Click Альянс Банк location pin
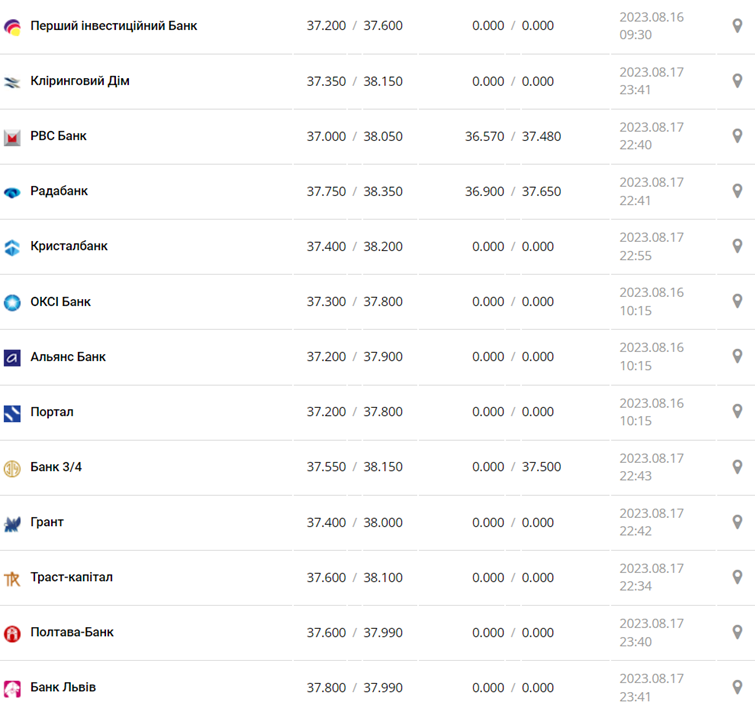This screenshot has width=755, height=709. pos(737,356)
